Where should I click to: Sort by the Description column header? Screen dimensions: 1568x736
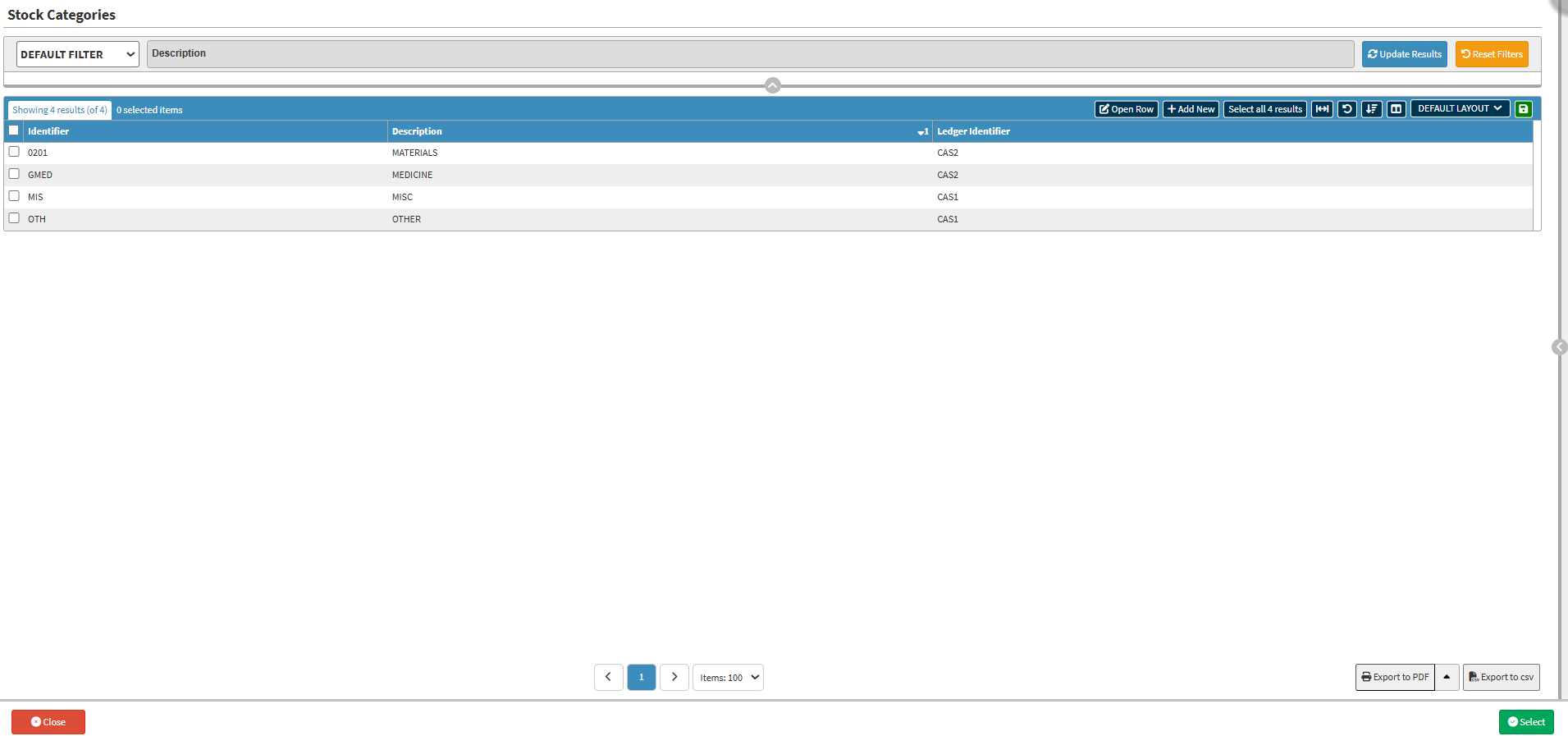pyautogui.click(x=417, y=131)
